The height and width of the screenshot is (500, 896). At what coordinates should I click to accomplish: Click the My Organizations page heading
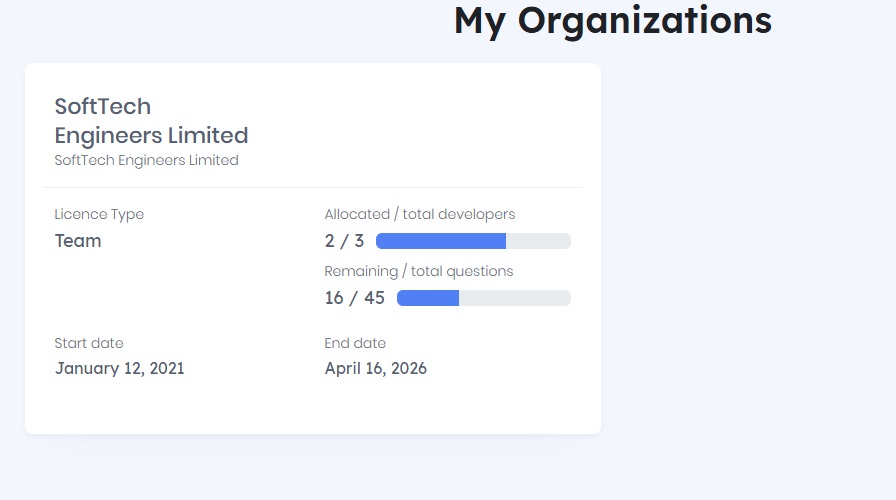click(x=612, y=21)
